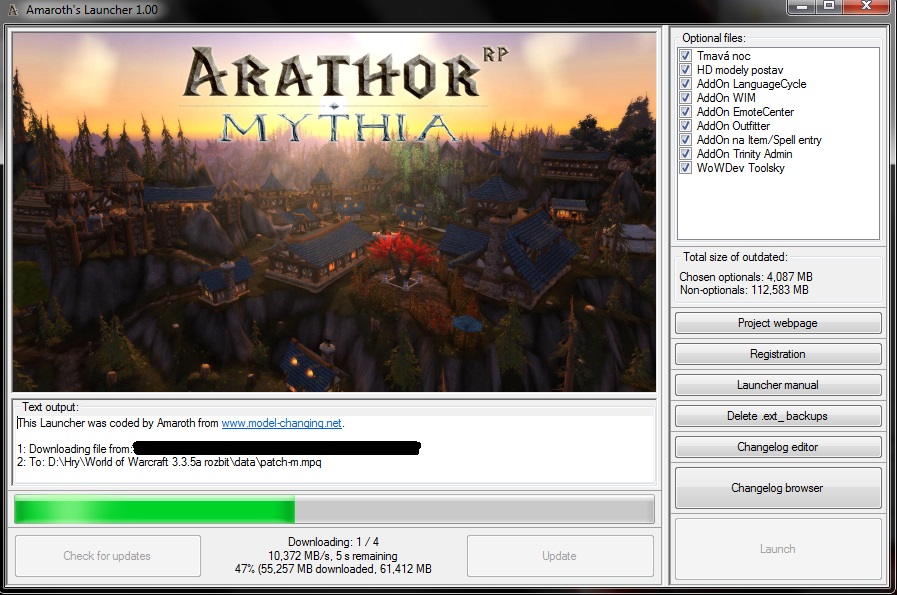Screen dimensions: 897x595
Task: Disable the AddOn Trinity Admin option
Action: (685, 154)
